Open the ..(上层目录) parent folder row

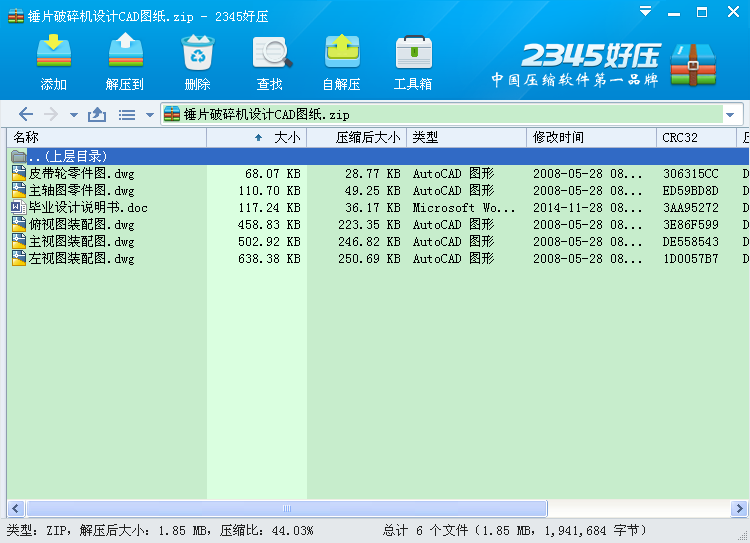pyautogui.click(x=67, y=156)
